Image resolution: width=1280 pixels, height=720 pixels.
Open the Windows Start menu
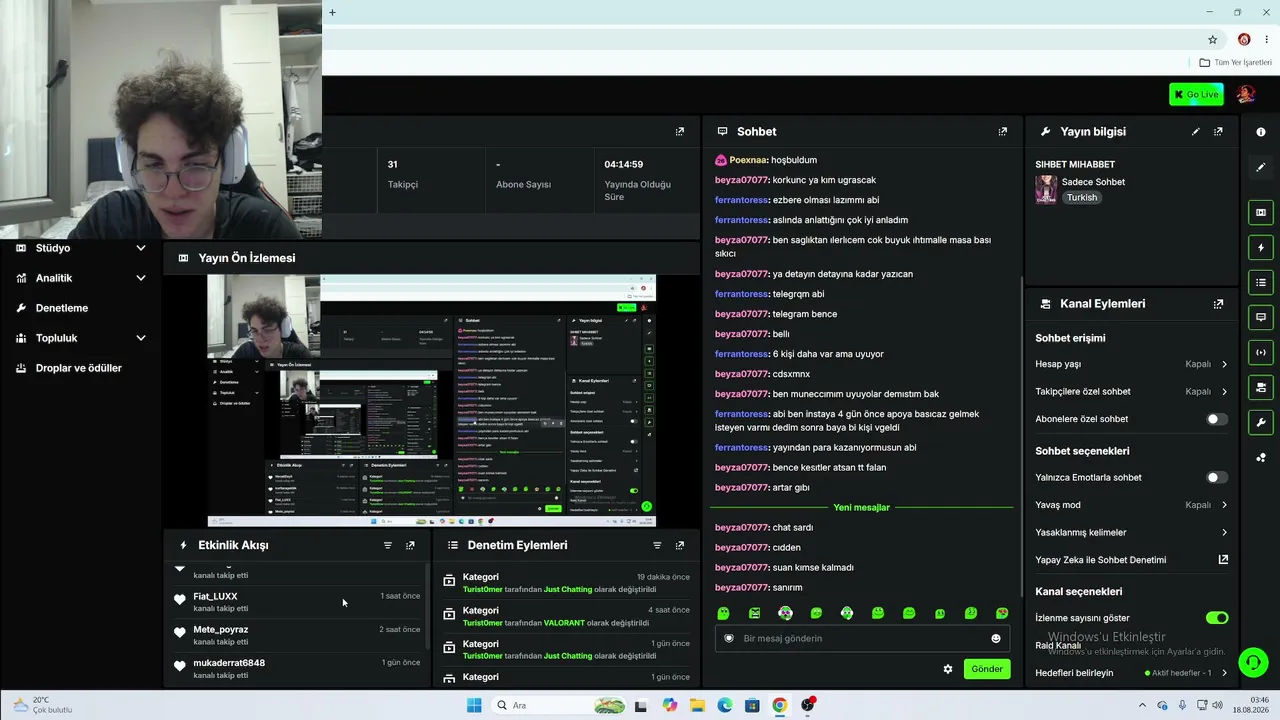(474, 705)
